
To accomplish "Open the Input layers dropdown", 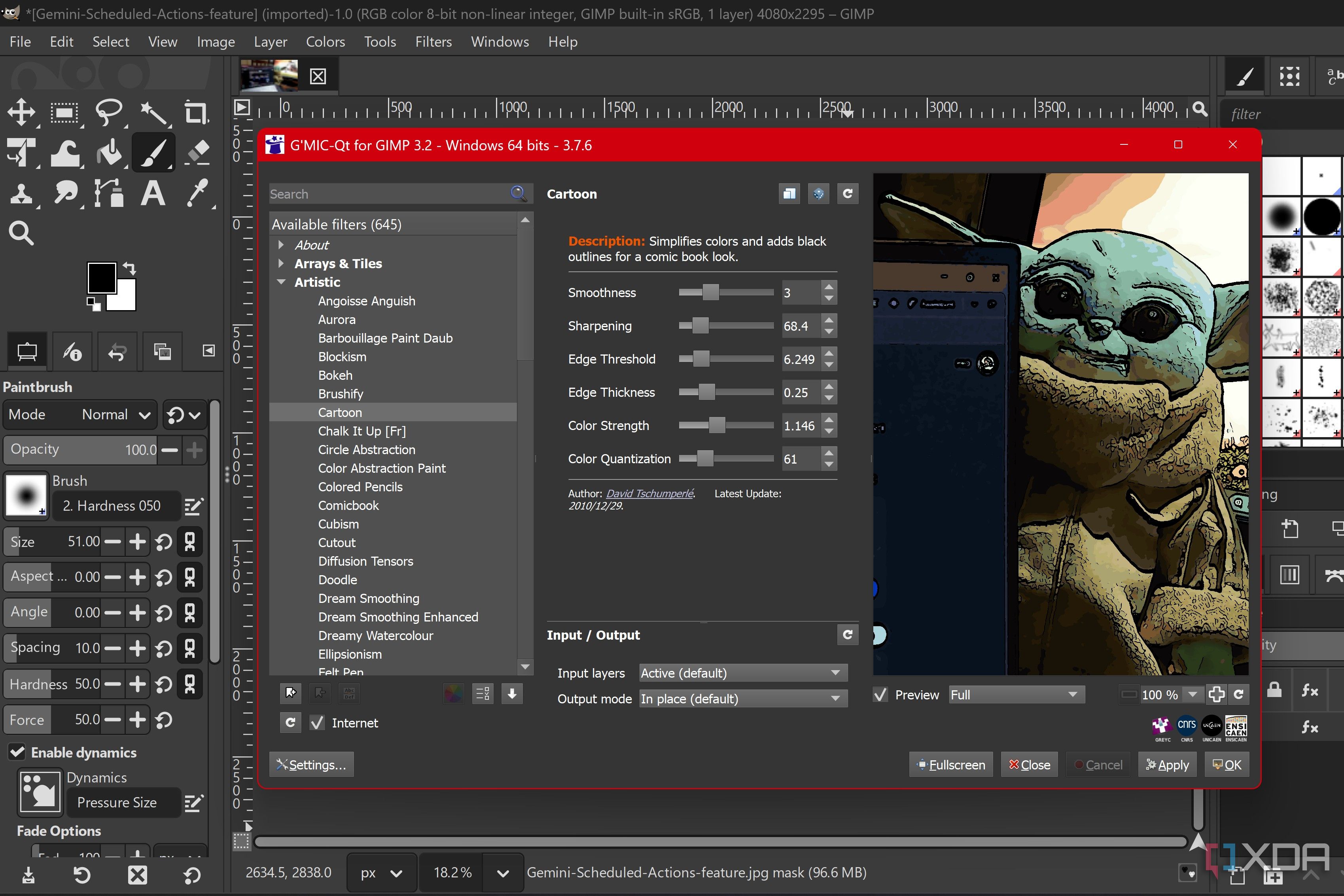I will coord(742,672).
